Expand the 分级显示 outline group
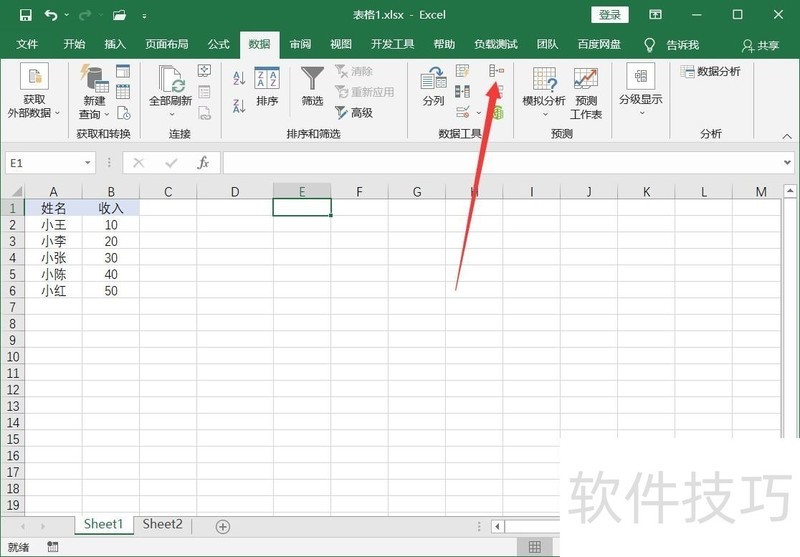The image size is (800, 557). tap(641, 90)
